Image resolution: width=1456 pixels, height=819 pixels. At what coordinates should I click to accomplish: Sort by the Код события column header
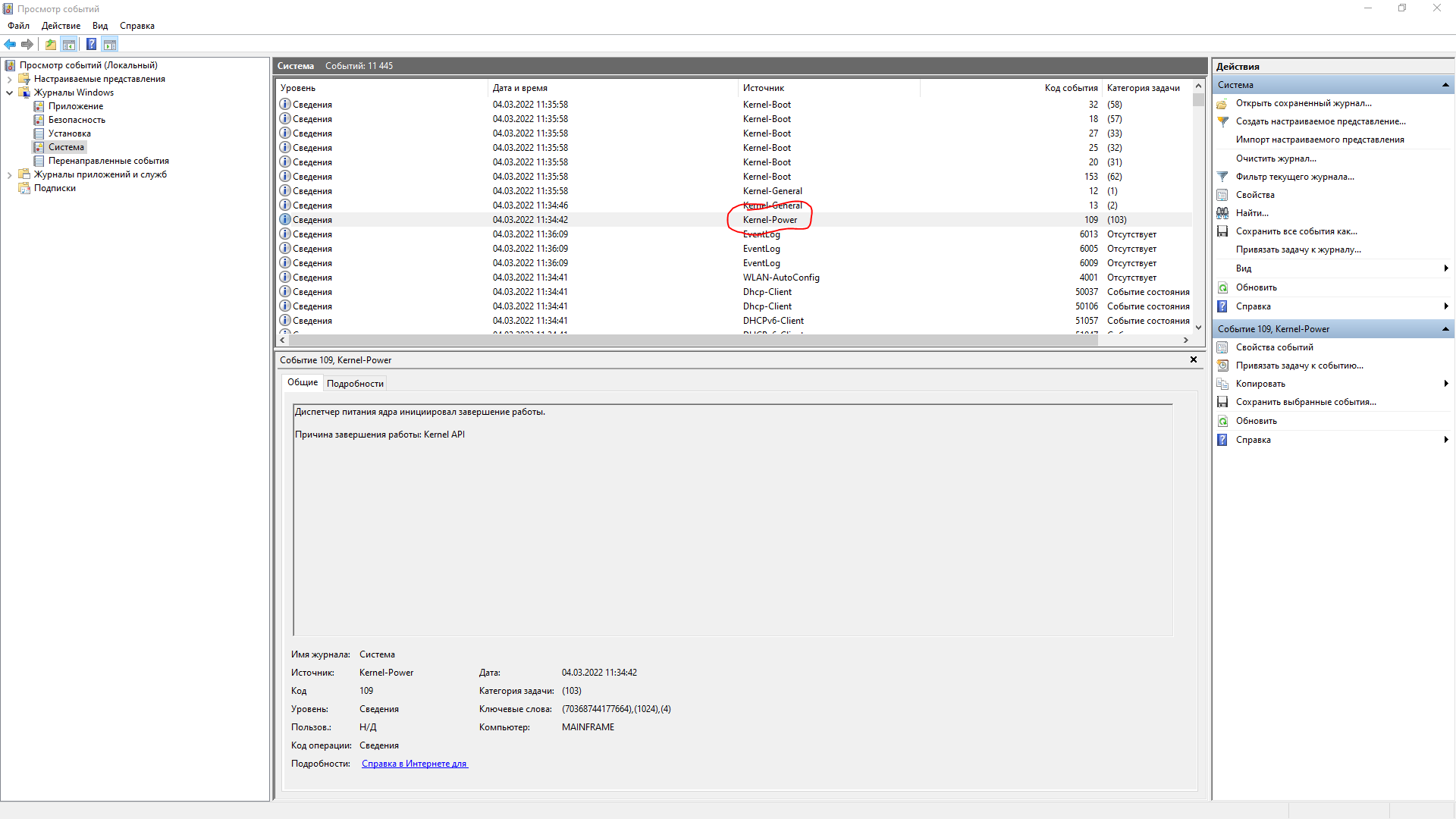tap(1011, 88)
